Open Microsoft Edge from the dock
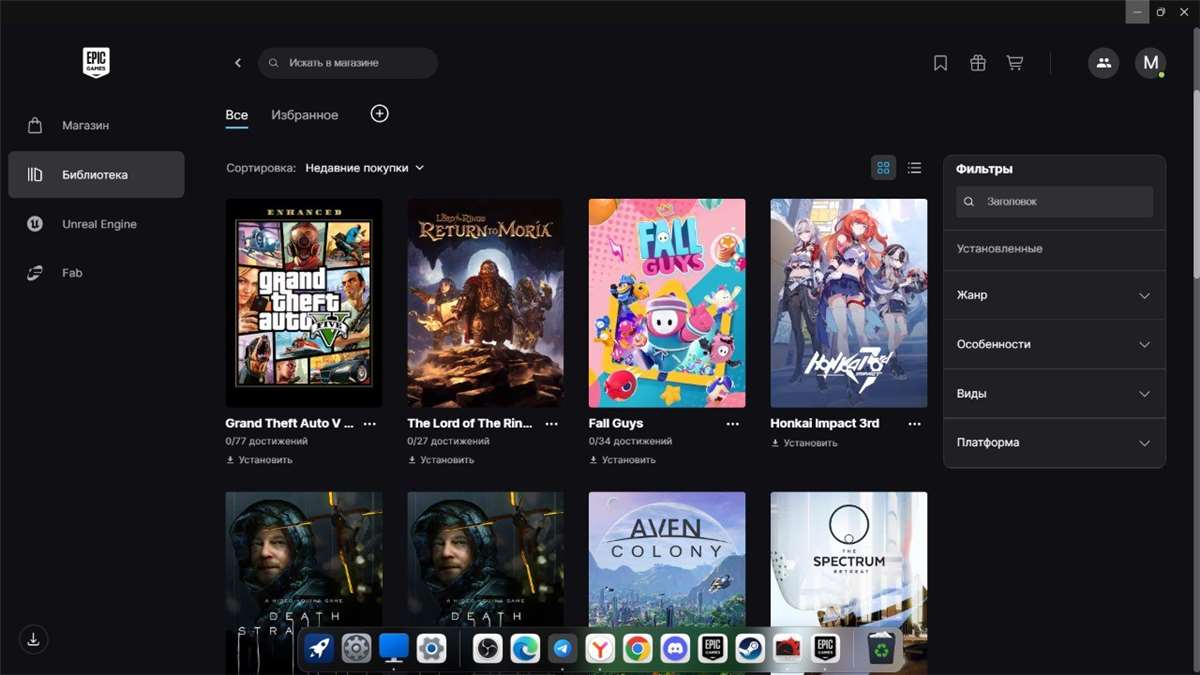Viewport: 1200px width, 675px height. [x=525, y=649]
